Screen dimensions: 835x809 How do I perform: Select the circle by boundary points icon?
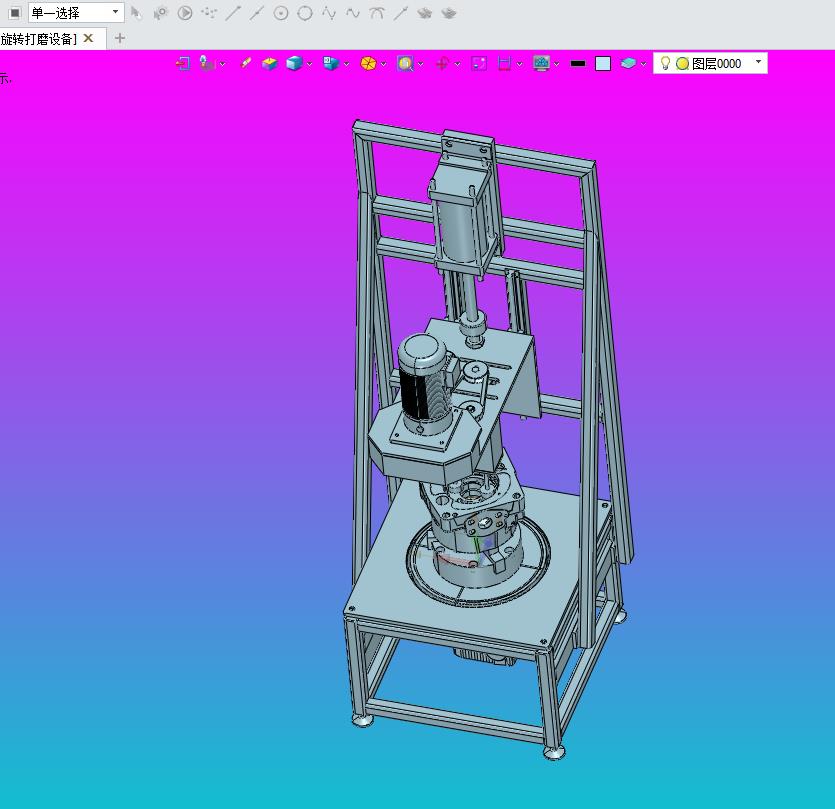click(x=305, y=13)
